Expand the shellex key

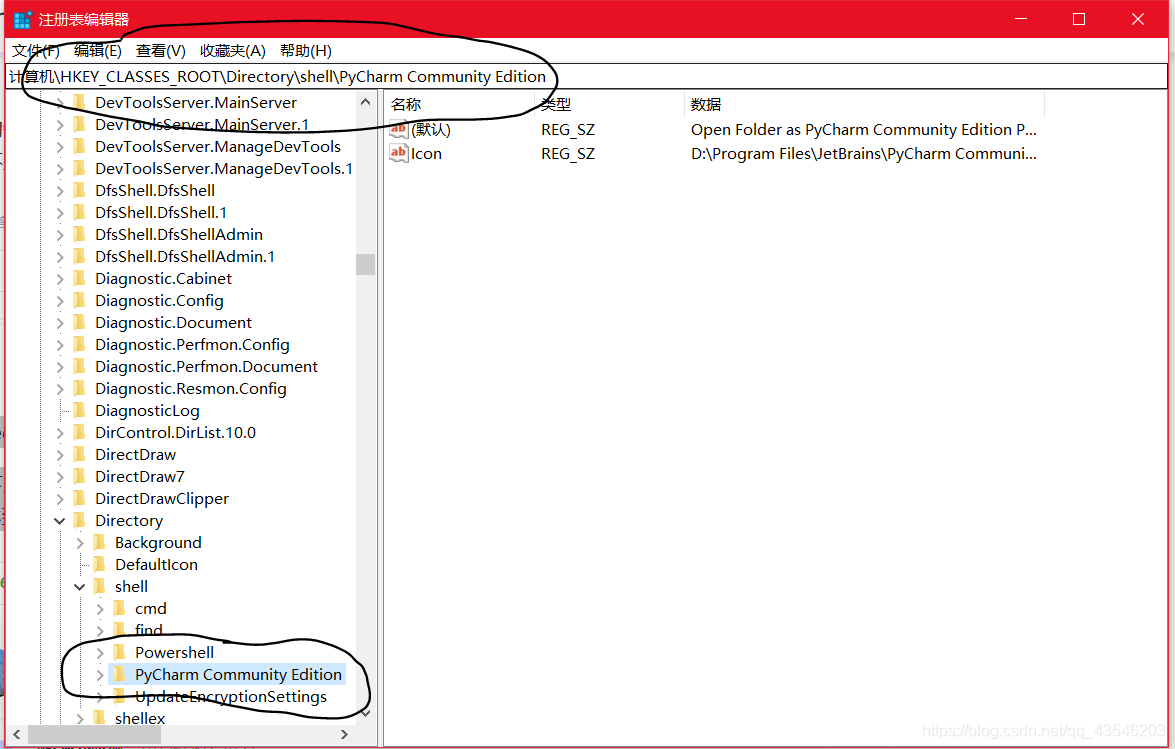79,719
